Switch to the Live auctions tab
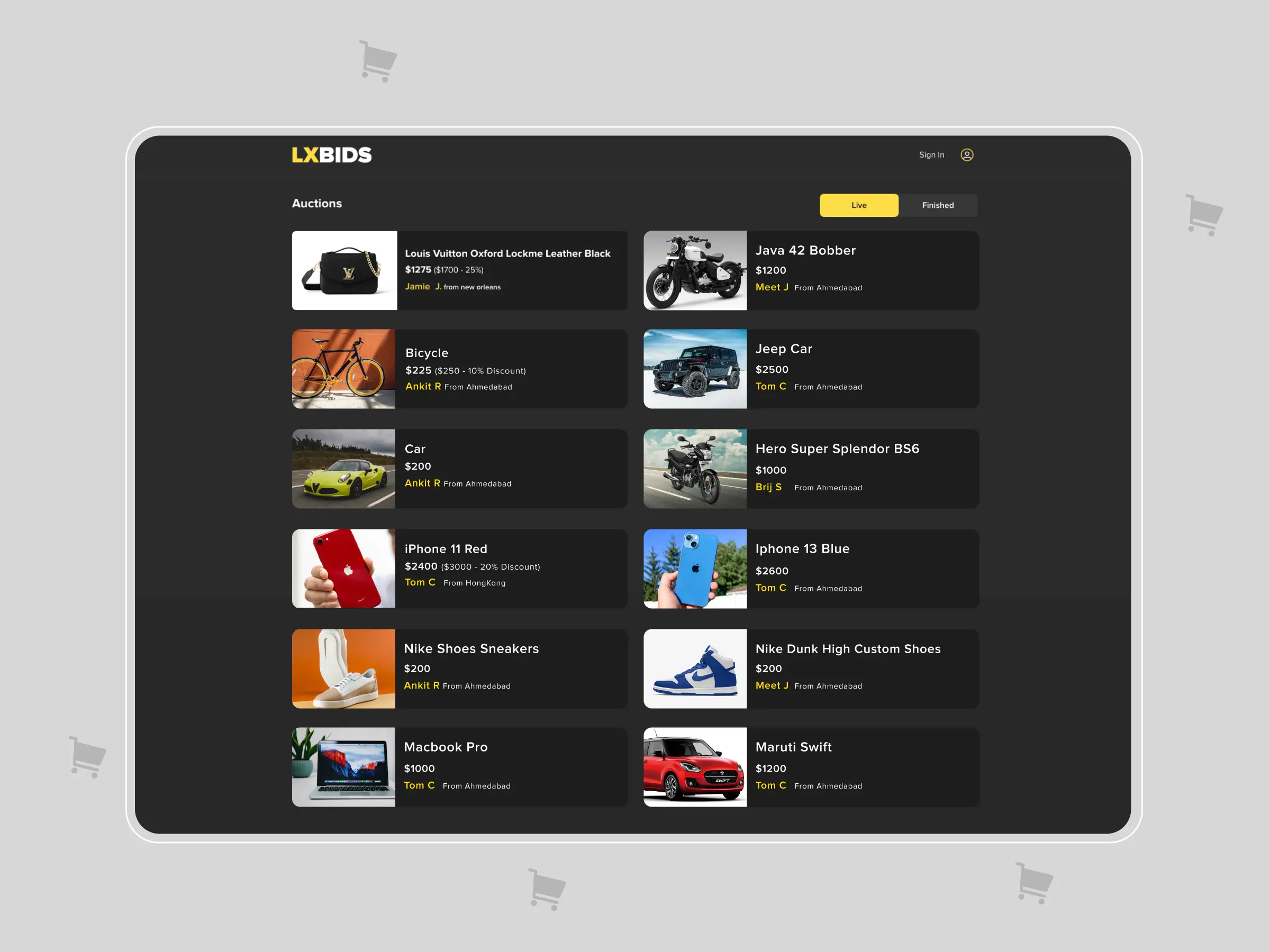 coord(858,205)
